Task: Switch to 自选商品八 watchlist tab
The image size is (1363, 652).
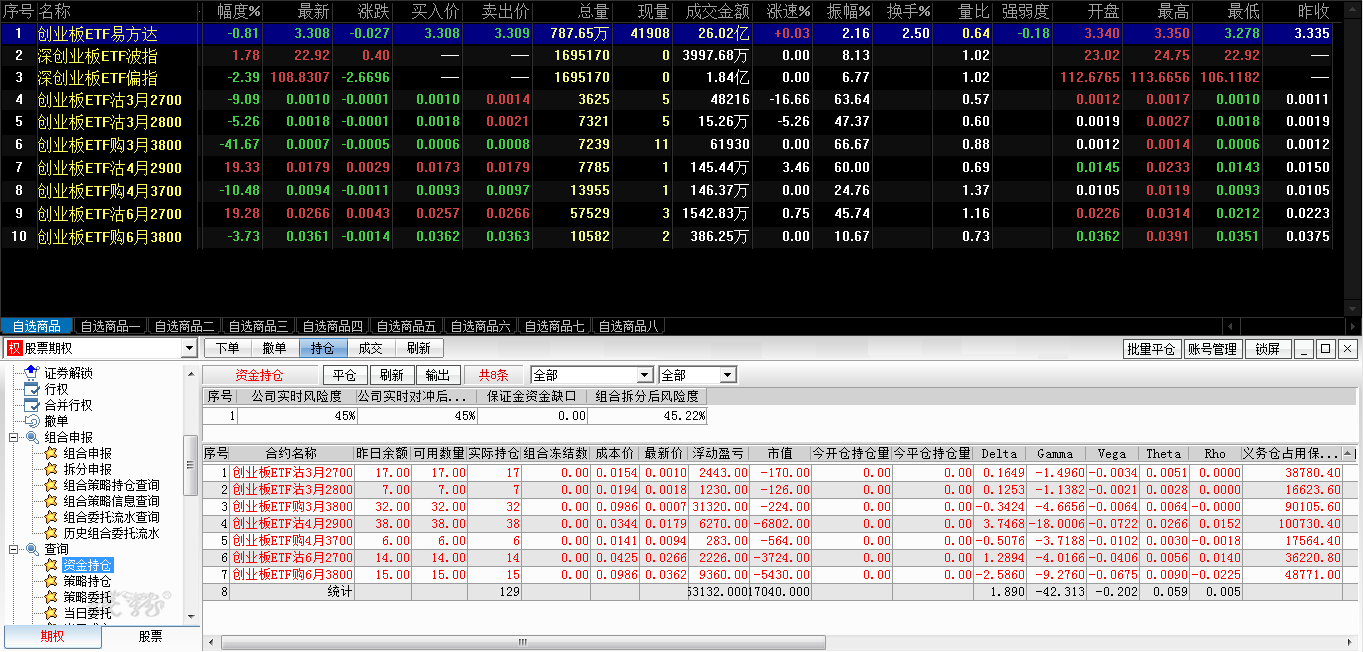Action: [x=628, y=326]
